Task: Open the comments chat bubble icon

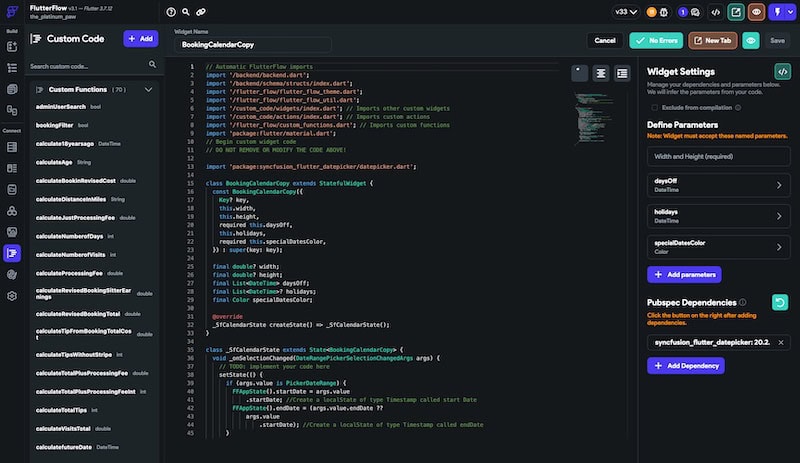Action: [x=695, y=12]
